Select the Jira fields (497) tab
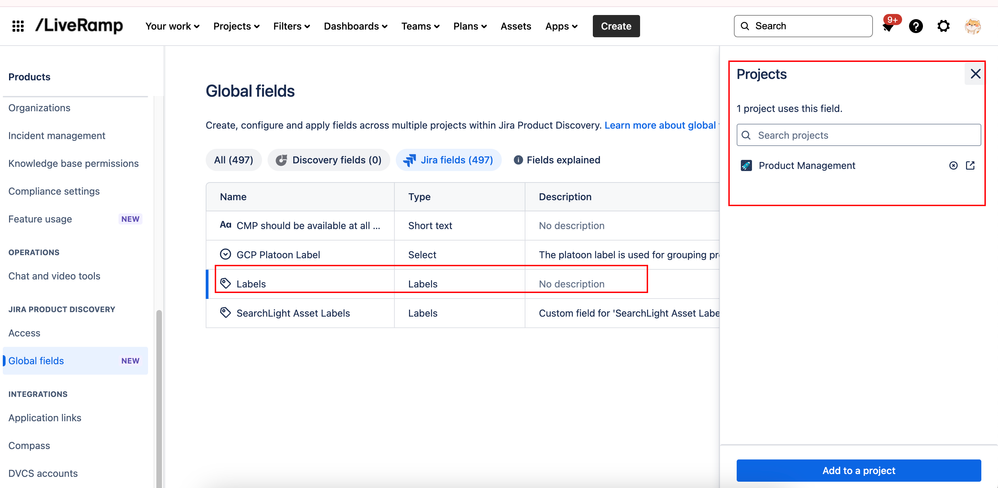Image resolution: width=998 pixels, height=488 pixels. (x=449, y=160)
